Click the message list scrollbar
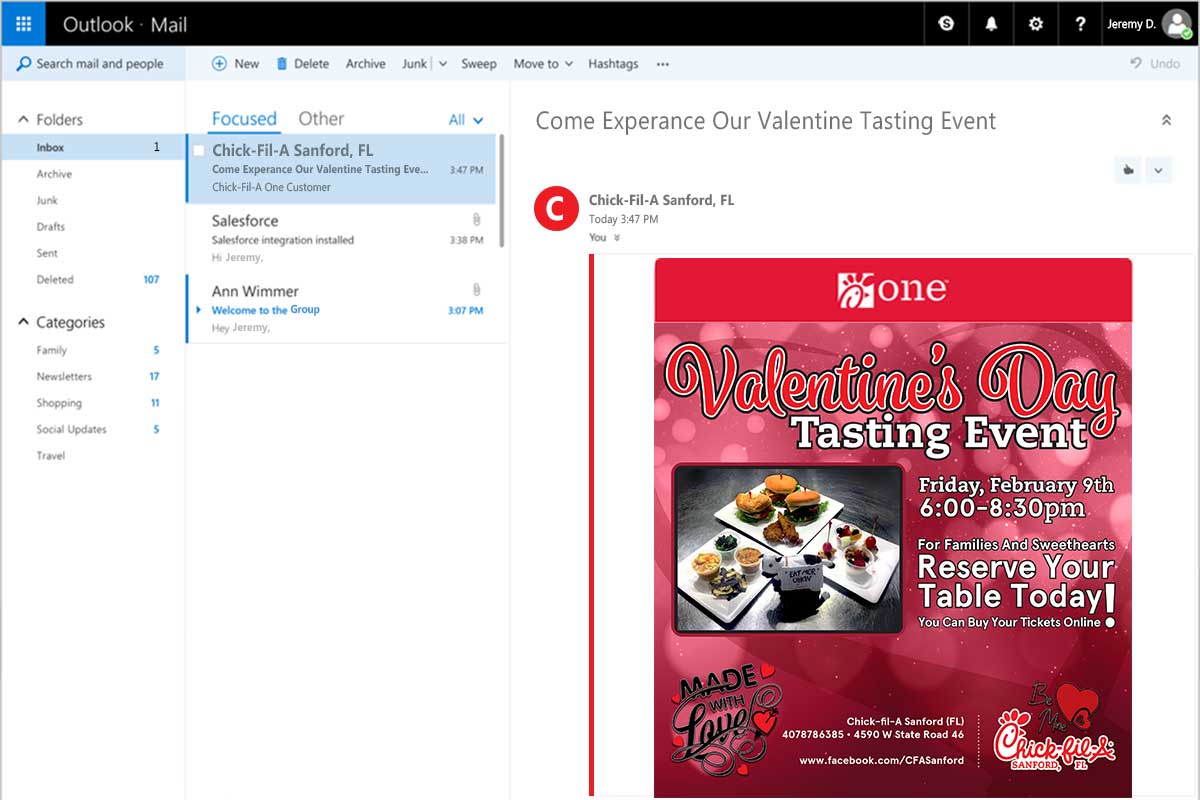 tap(501, 190)
